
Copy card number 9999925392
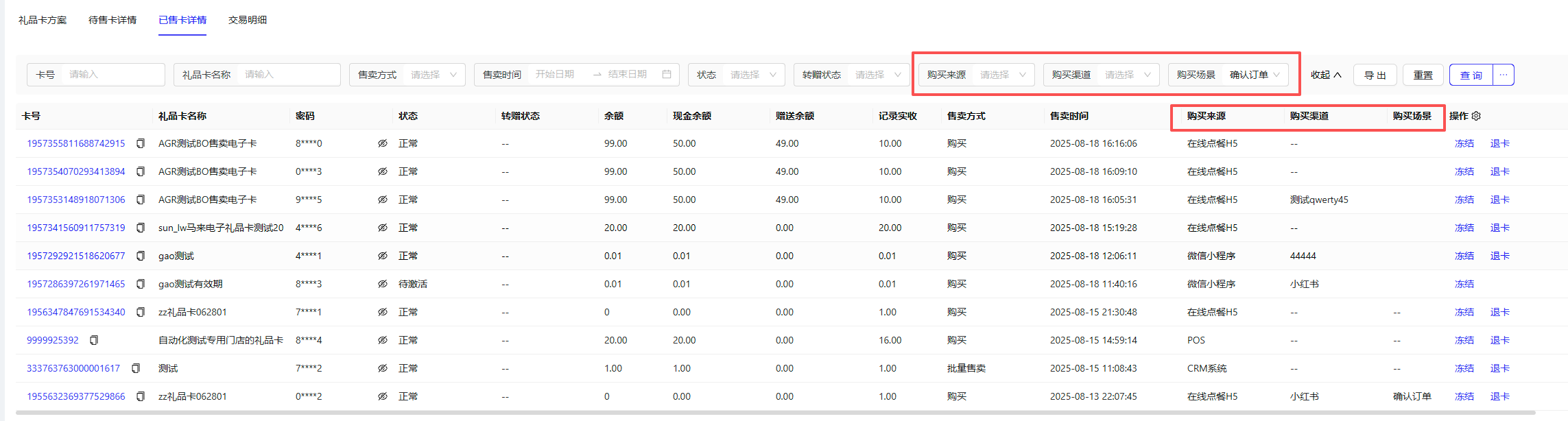pos(94,340)
